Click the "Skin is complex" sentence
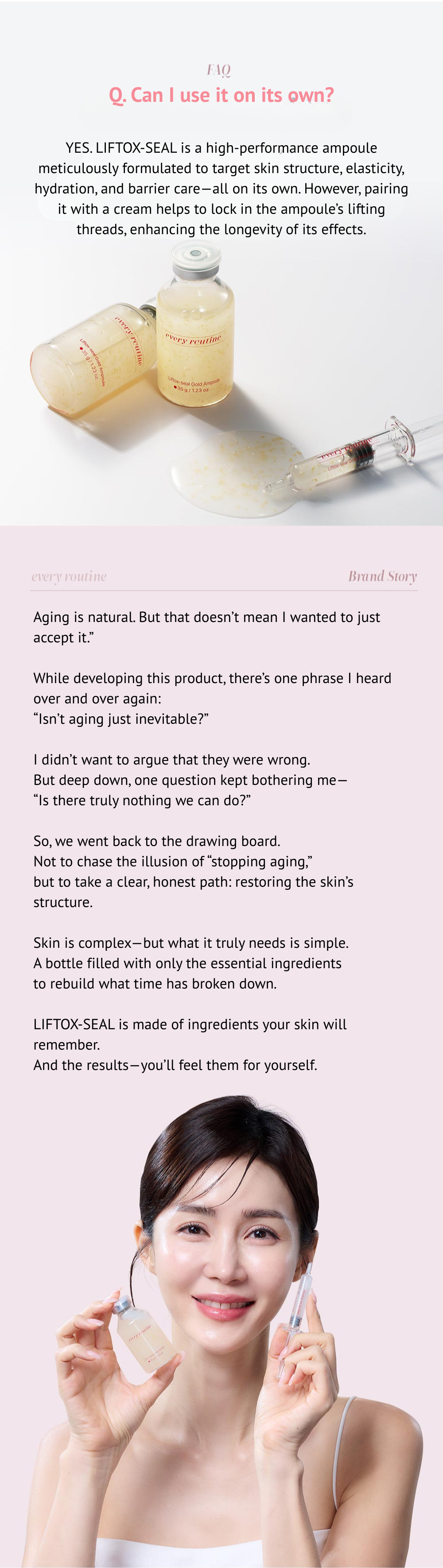443x1568 pixels. [191, 943]
